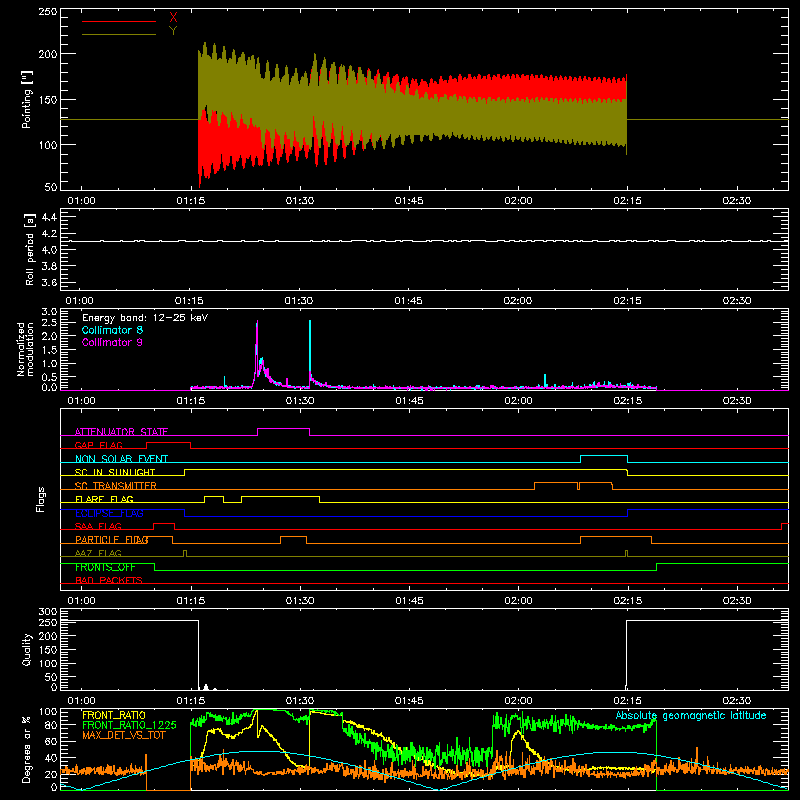Screen dimensions: 800x800
Task: Click the 'Quality' axis label
Action: click(27, 649)
